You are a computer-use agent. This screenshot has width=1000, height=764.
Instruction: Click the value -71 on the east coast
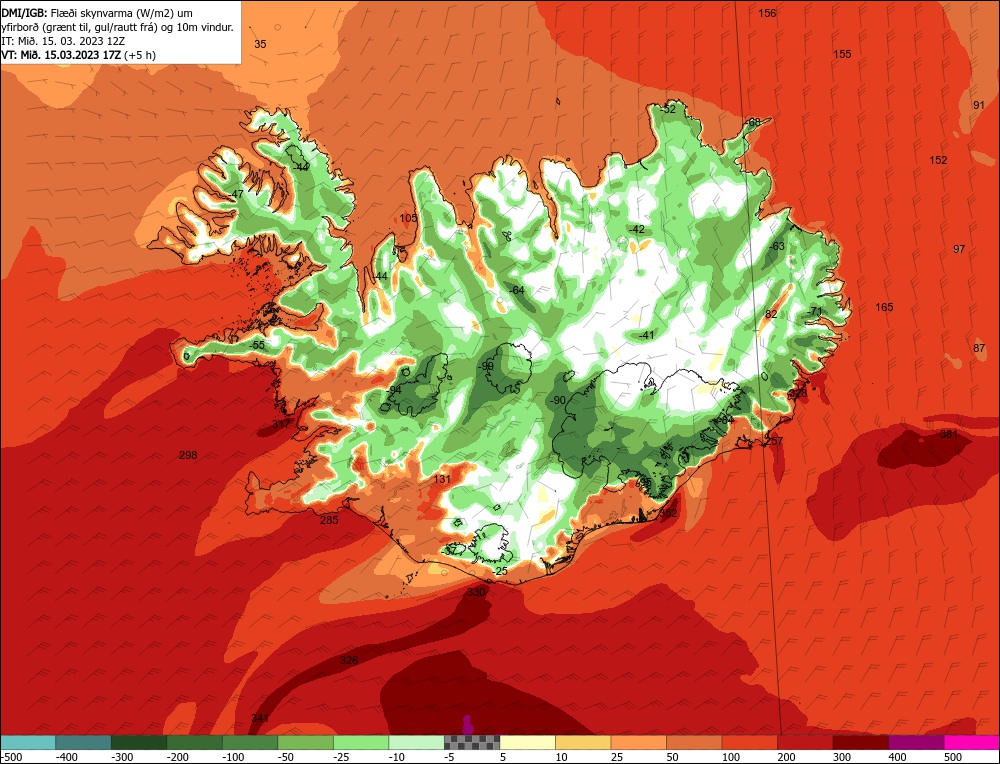click(x=814, y=311)
